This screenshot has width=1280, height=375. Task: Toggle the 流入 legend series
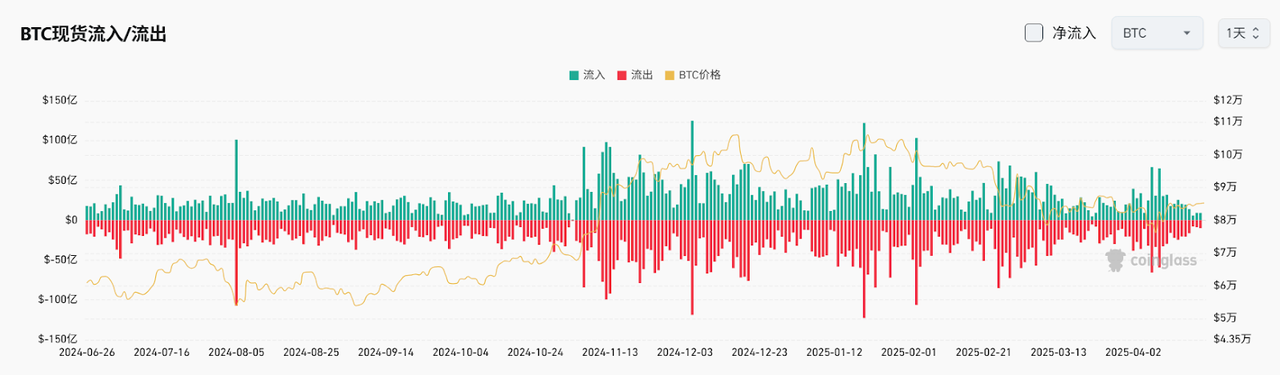coord(587,75)
